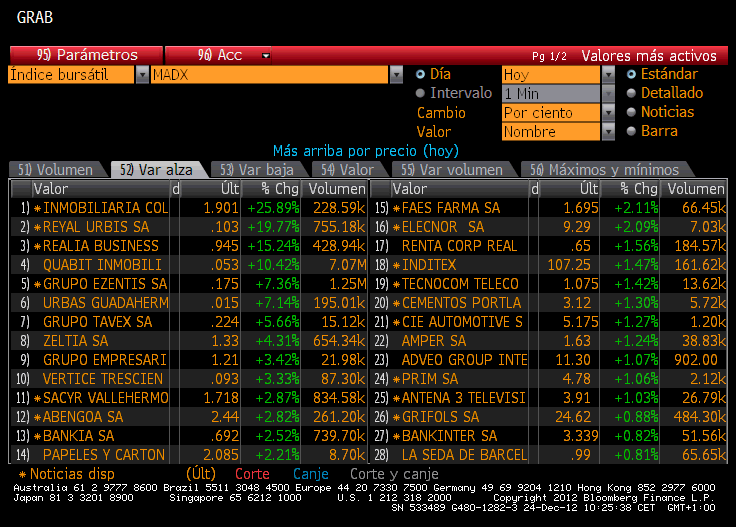Click news asterisk beside ABENGOA SA
Image resolution: width=736 pixels, height=527 pixels.
tap(37, 417)
